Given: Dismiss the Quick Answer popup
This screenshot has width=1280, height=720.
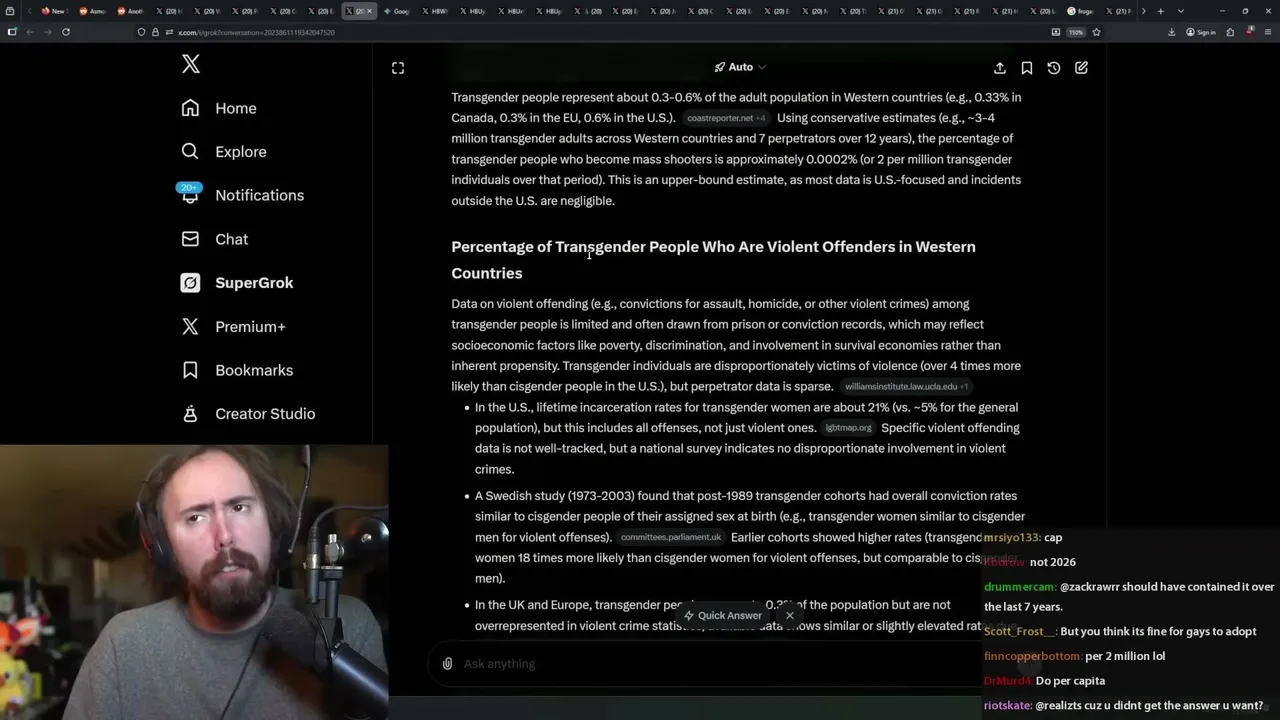Looking at the screenshot, I should point(790,616).
